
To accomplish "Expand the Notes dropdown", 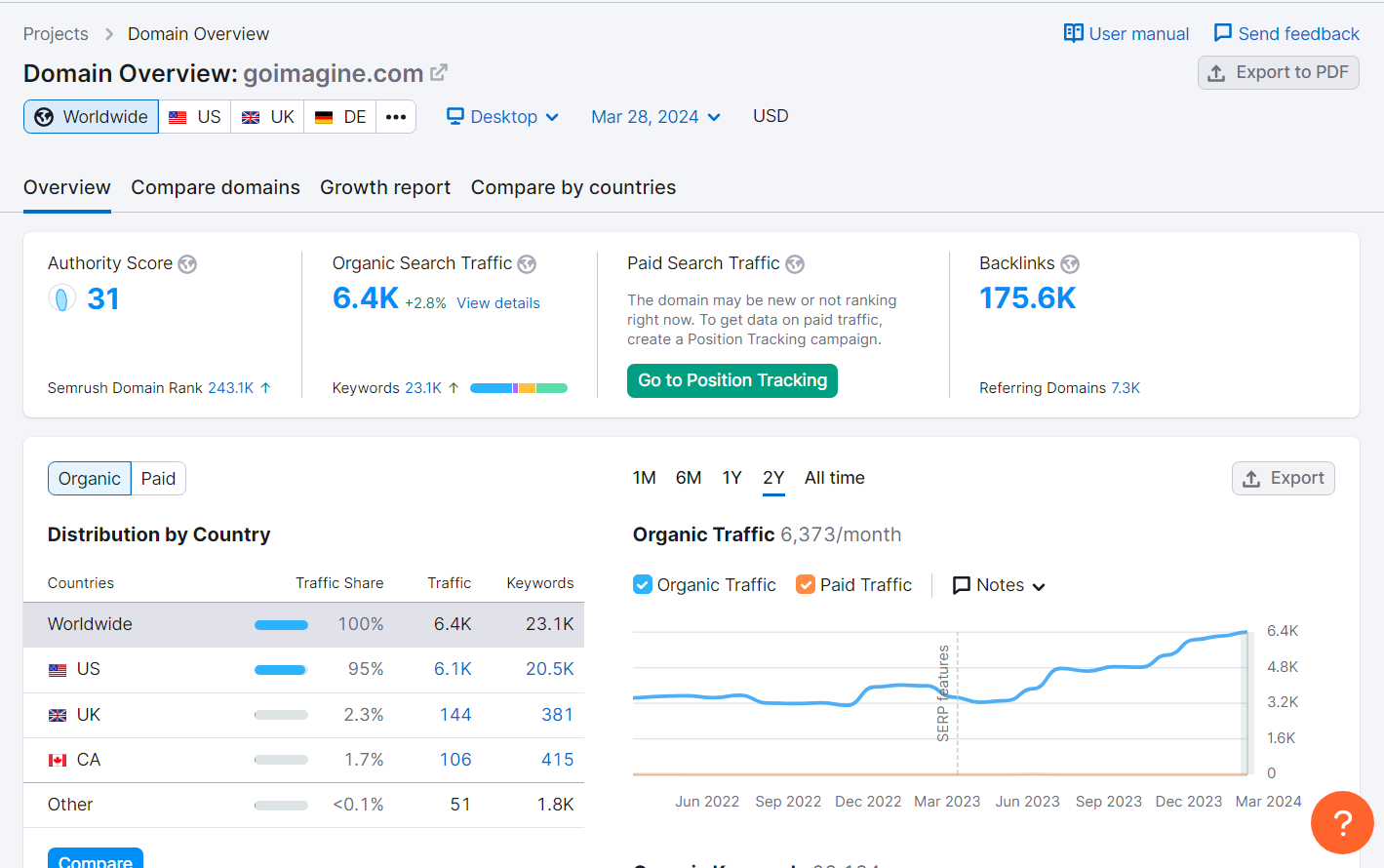I will click(997, 584).
